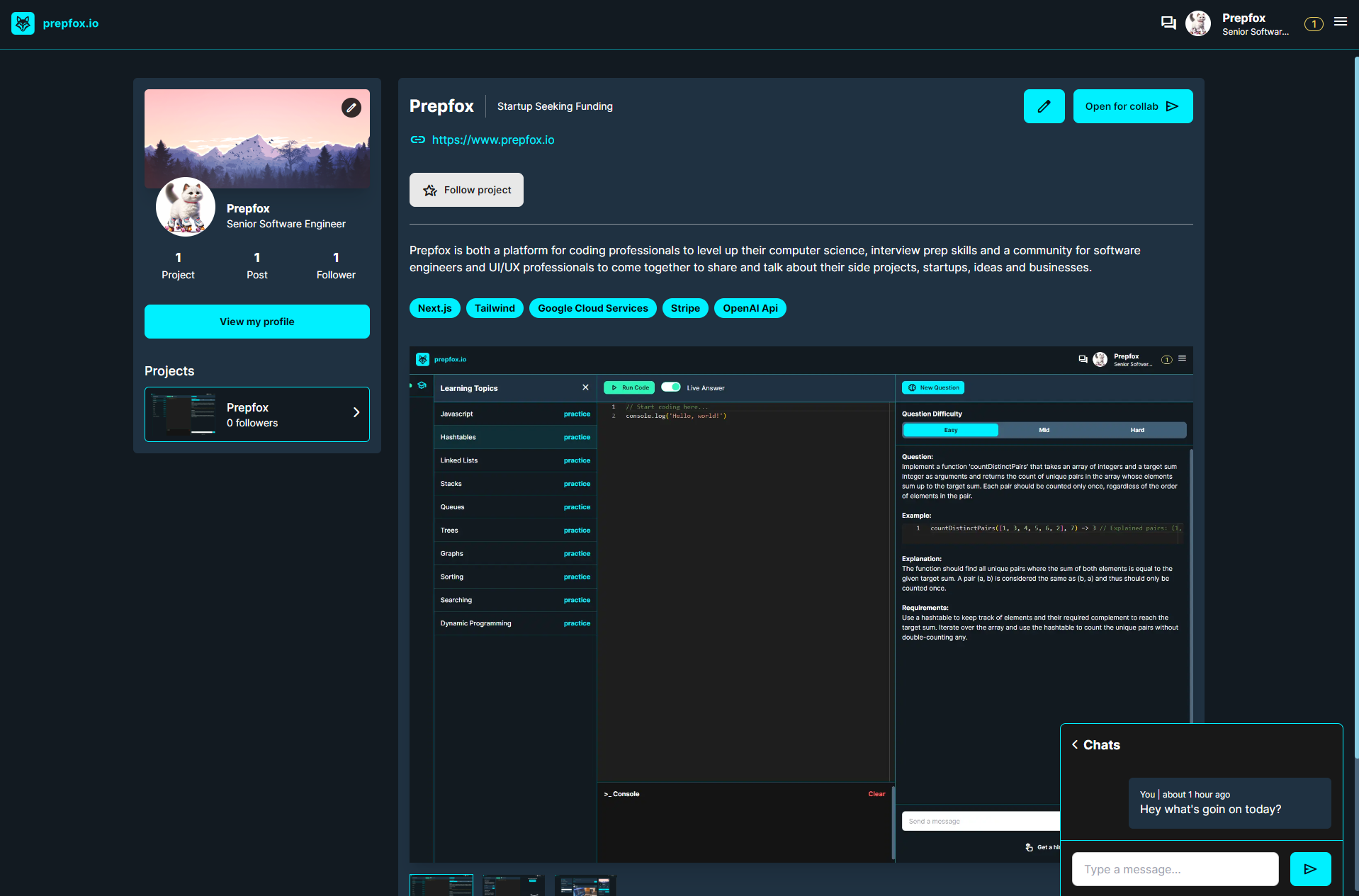Edit the cover photo with pencil icon
This screenshot has height=896, width=1359.
(351, 108)
